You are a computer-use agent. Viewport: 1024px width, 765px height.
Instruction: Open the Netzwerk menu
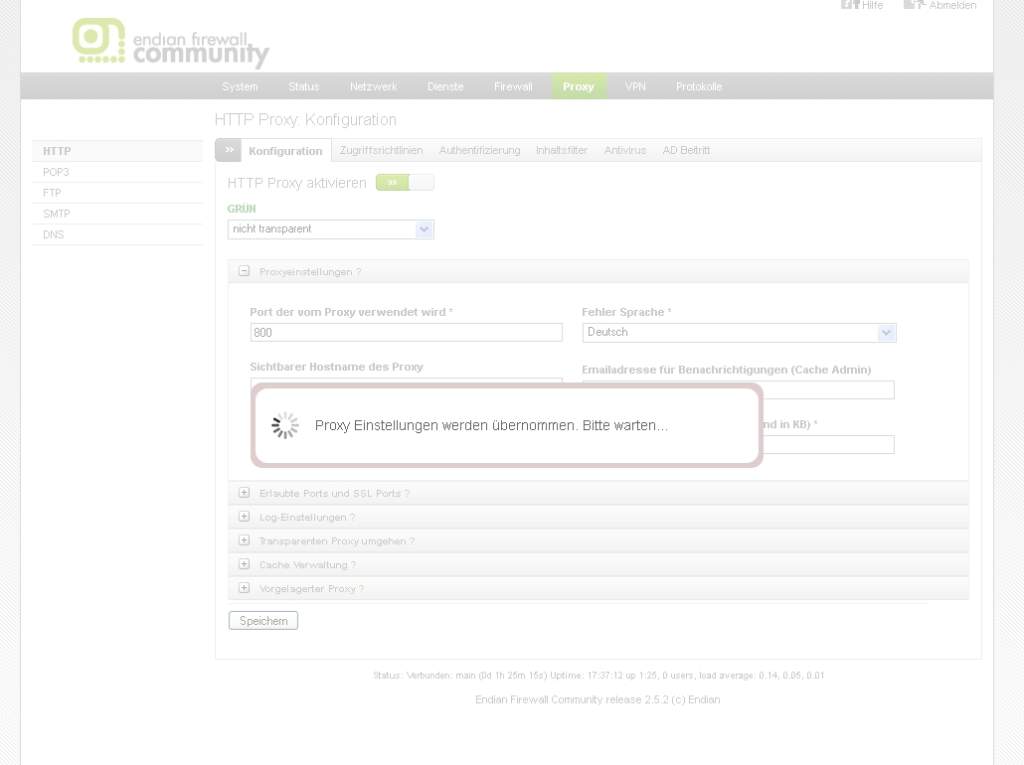coord(373,87)
